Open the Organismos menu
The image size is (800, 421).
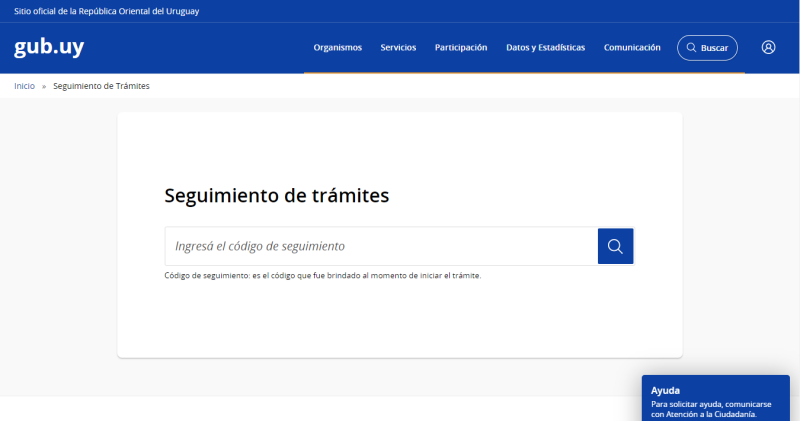[337, 47]
